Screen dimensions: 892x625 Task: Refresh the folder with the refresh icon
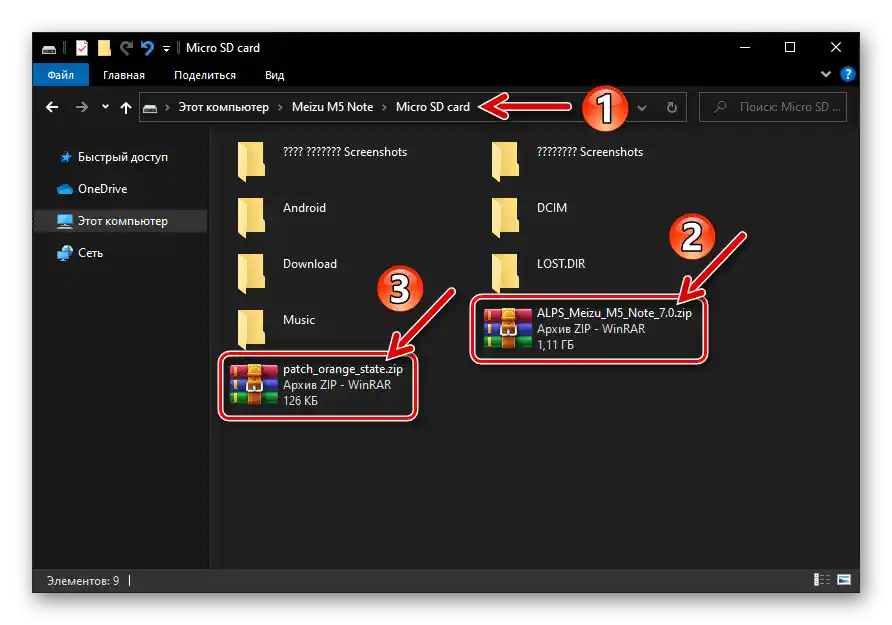tap(672, 107)
